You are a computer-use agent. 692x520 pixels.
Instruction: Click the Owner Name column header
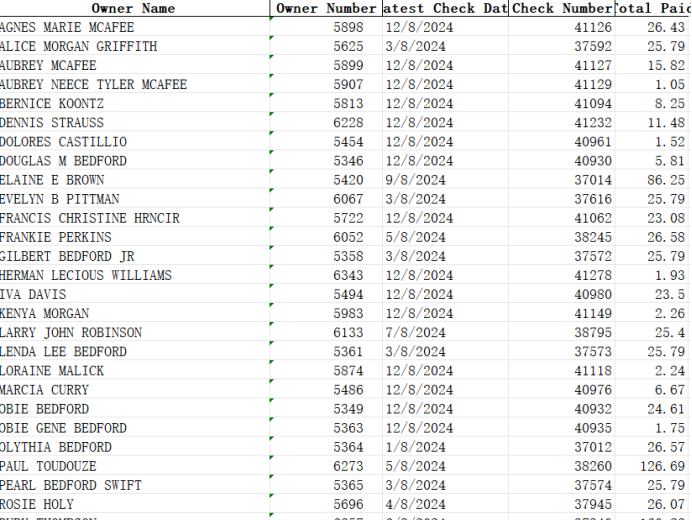134,8
